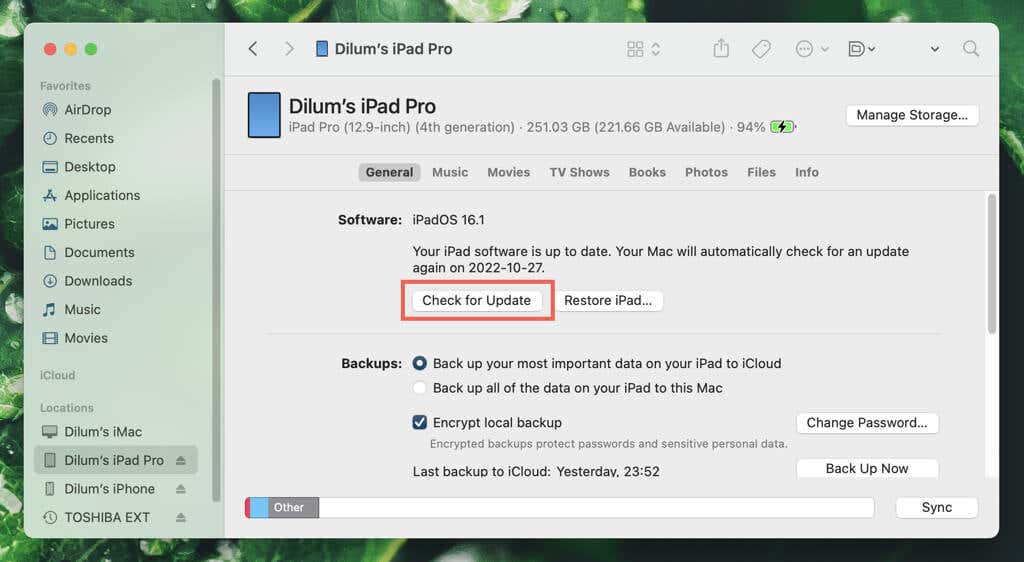The height and width of the screenshot is (562, 1024).
Task: Select TOSHIBA EXT drive in sidebar
Action: [x=95, y=518]
